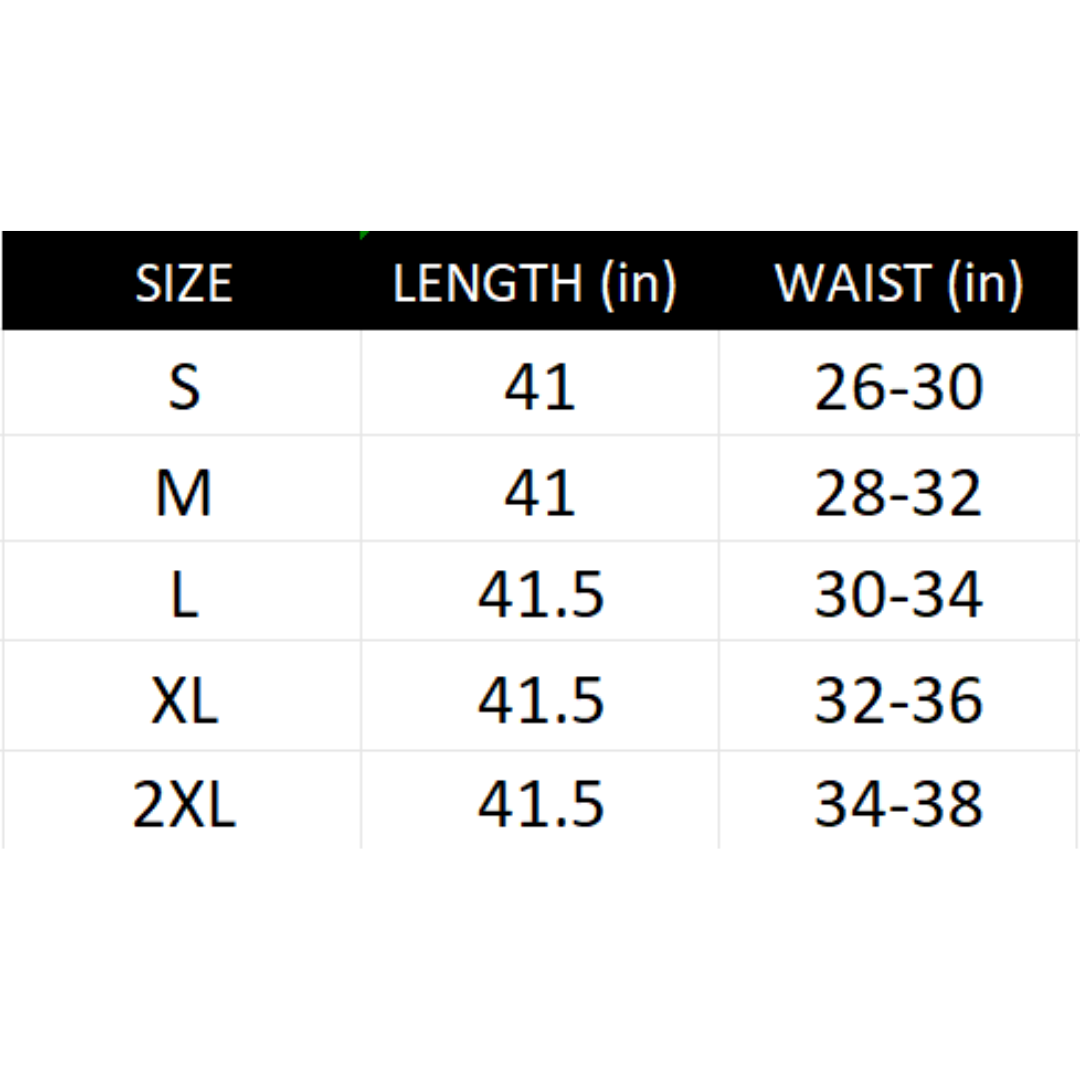Image resolution: width=1080 pixels, height=1080 pixels.
Task: Click the 32-36 waist cell
Action: 899,700
